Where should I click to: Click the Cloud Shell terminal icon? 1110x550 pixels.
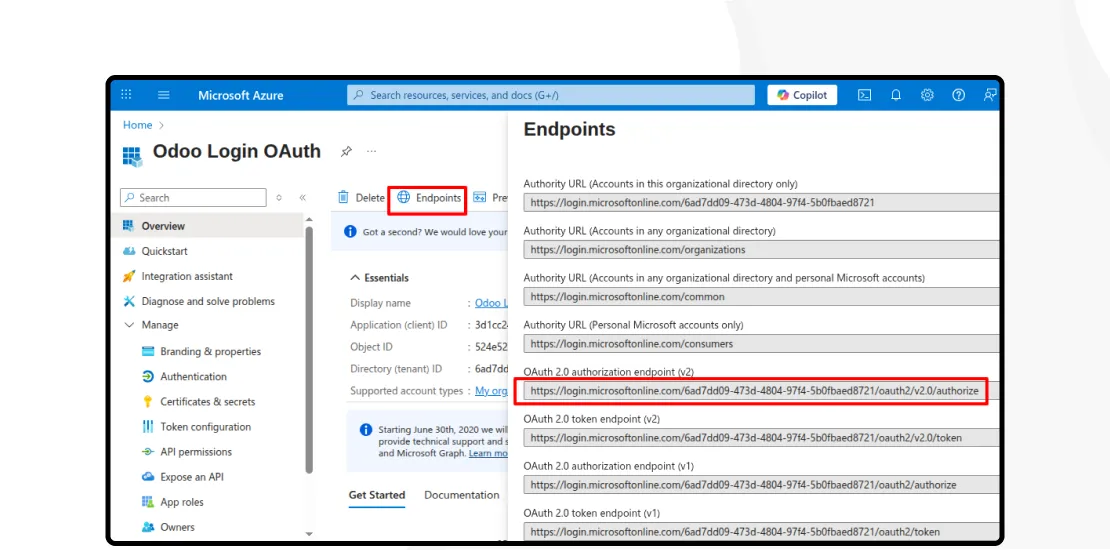pyautogui.click(x=864, y=95)
